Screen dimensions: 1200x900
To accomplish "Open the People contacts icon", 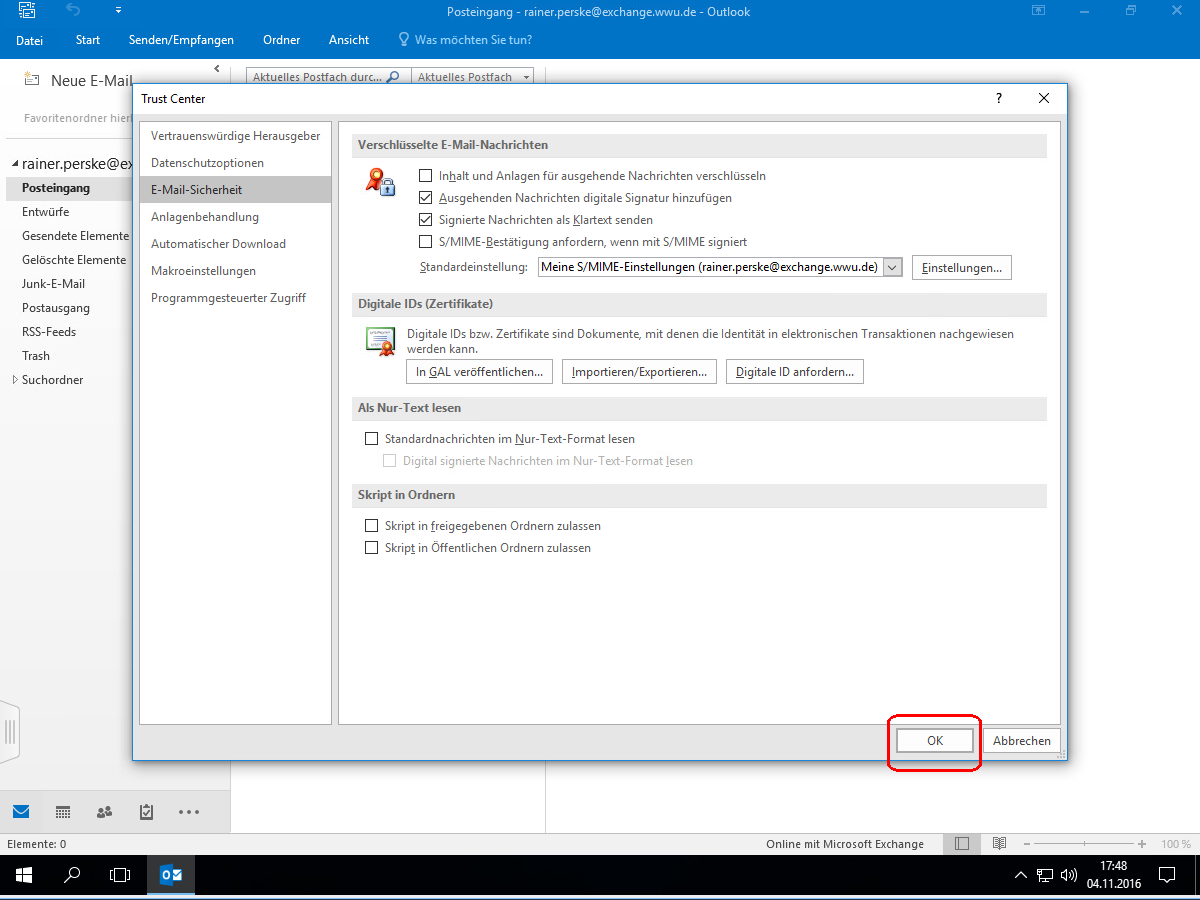I will click(x=104, y=812).
